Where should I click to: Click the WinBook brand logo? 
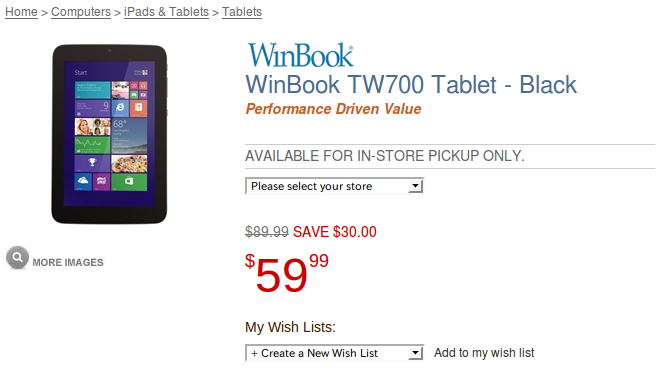click(x=300, y=55)
